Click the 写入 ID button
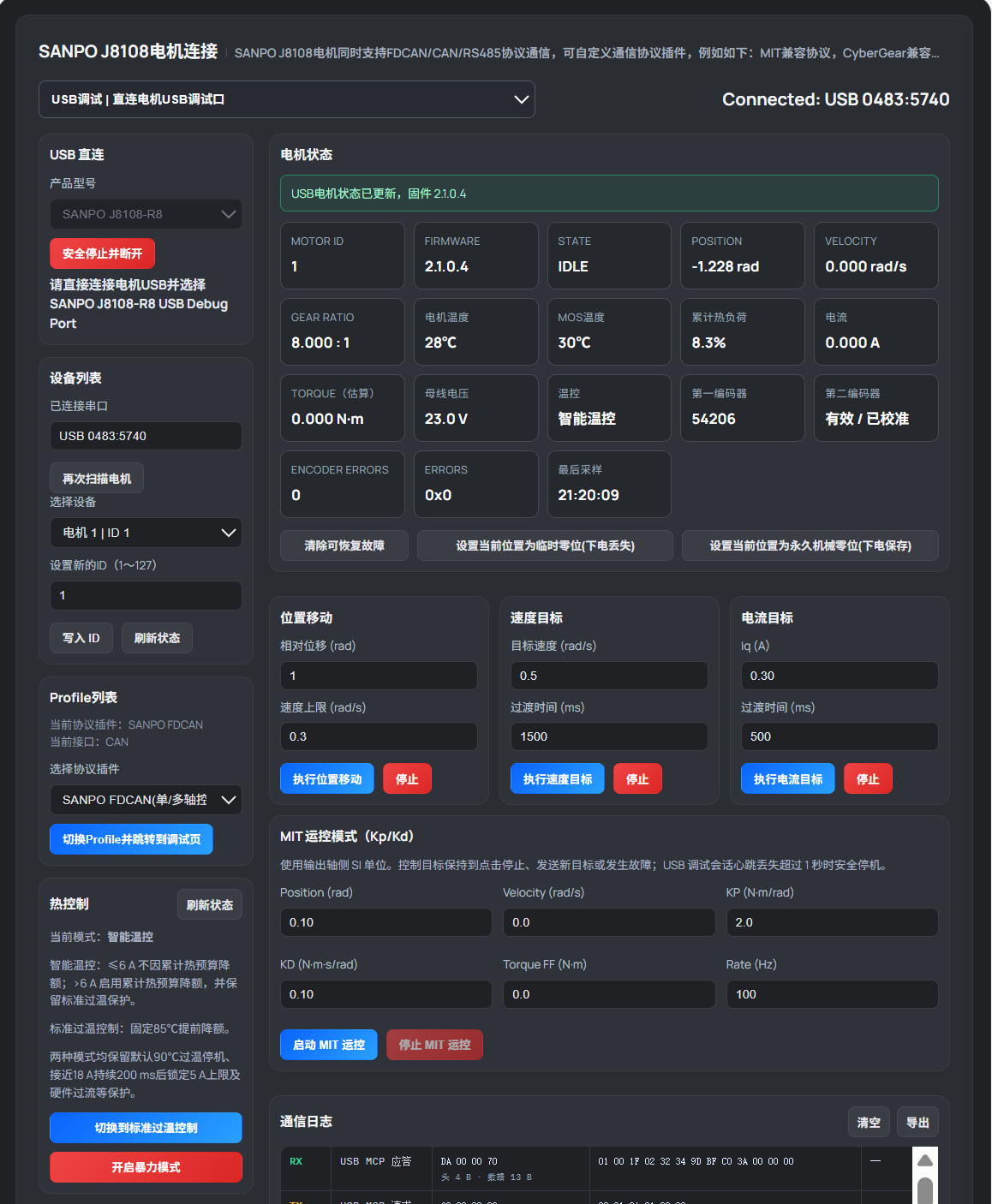The height and width of the screenshot is (1204, 992). point(81,638)
